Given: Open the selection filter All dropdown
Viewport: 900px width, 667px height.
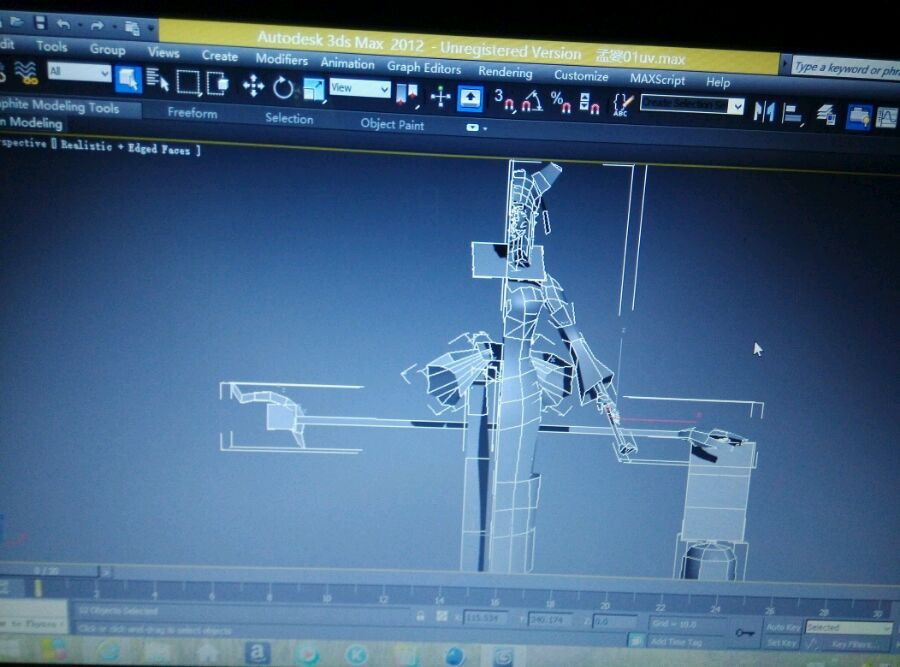Looking at the screenshot, I should (79, 72).
